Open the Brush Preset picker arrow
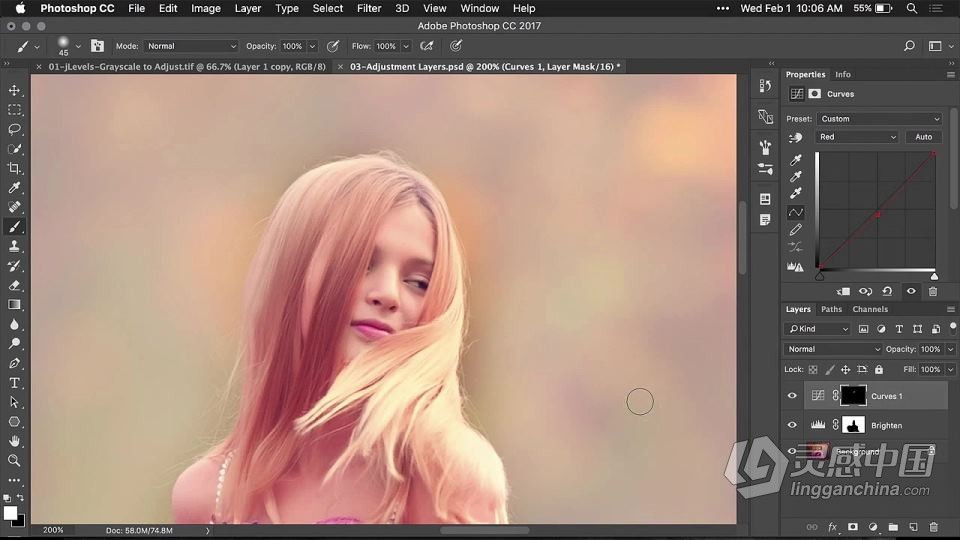Screen dimensions: 960x540 click(78, 46)
